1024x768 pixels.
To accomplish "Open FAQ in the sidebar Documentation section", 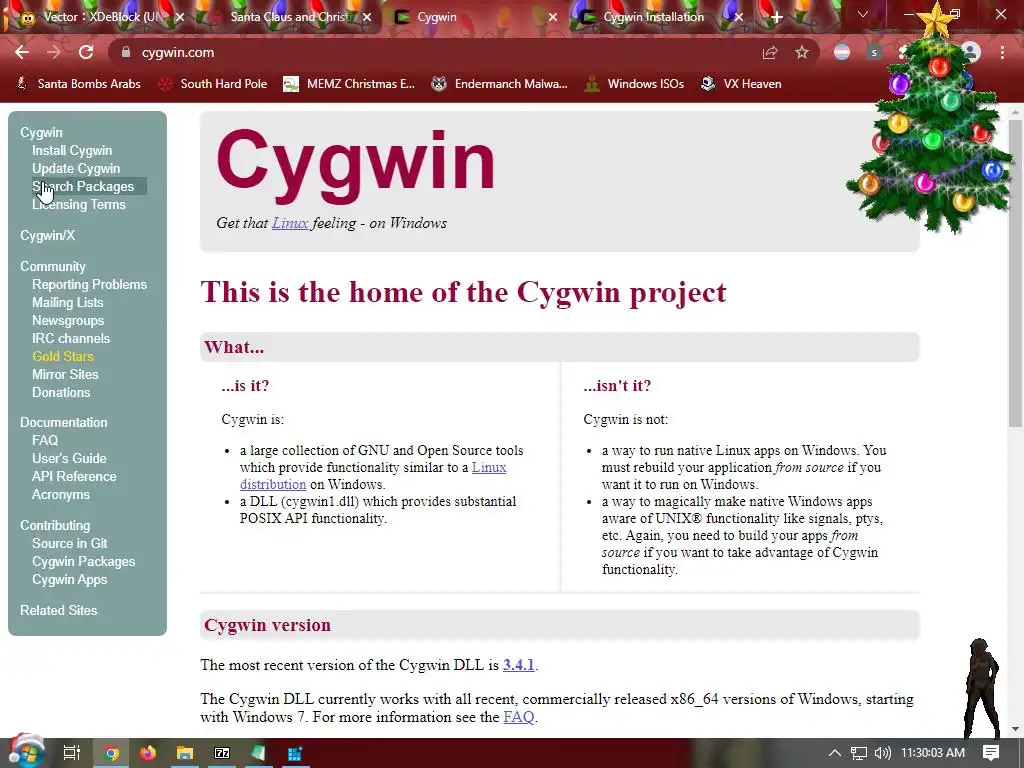I will tap(45, 440).
